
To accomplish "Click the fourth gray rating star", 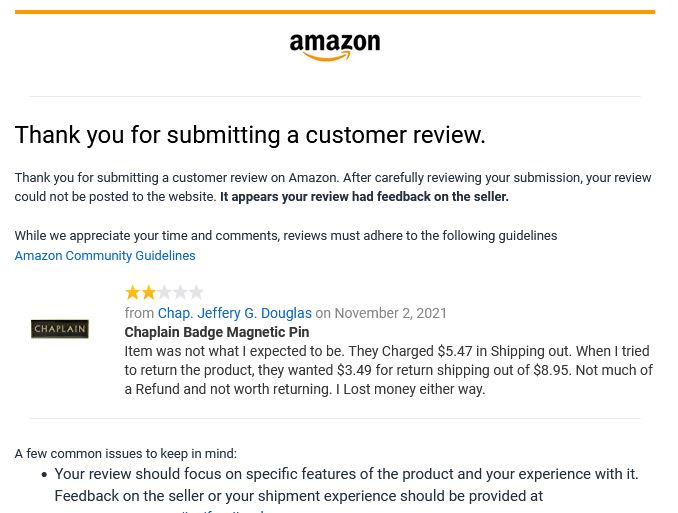I will click(x=180, y=292).
